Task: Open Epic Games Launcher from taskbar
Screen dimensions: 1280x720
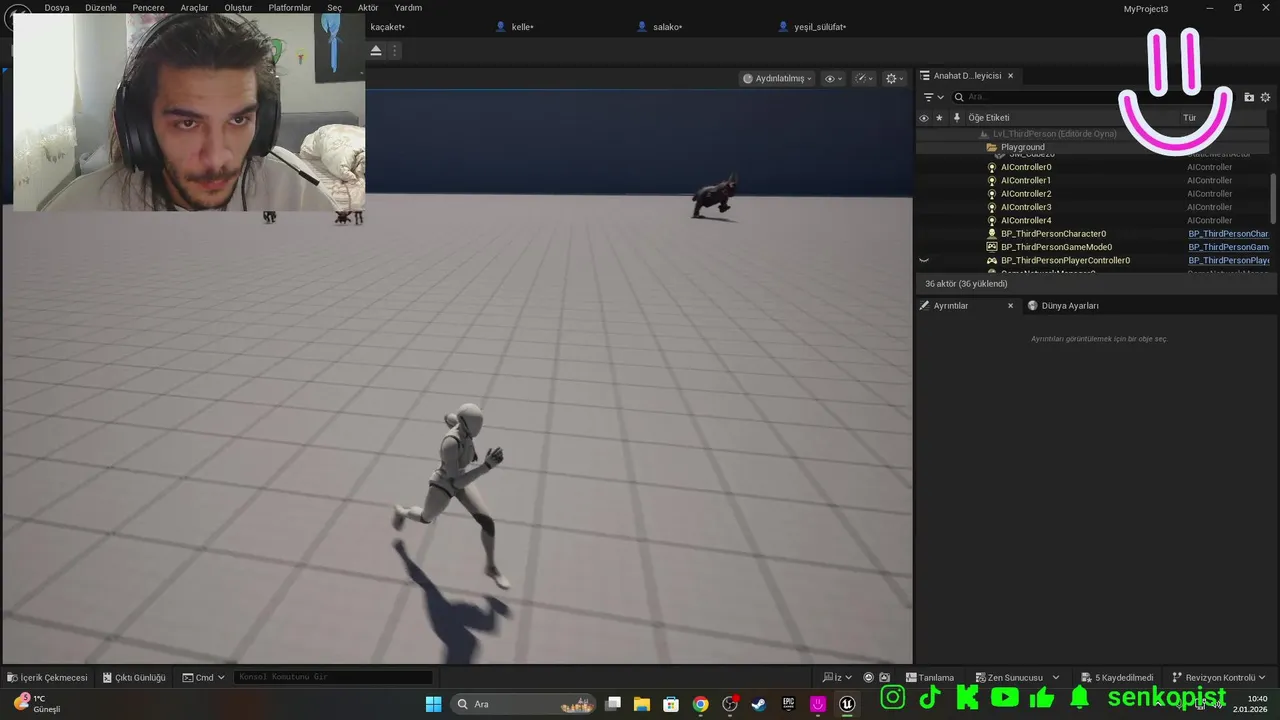Action: (x=788, y=704)
